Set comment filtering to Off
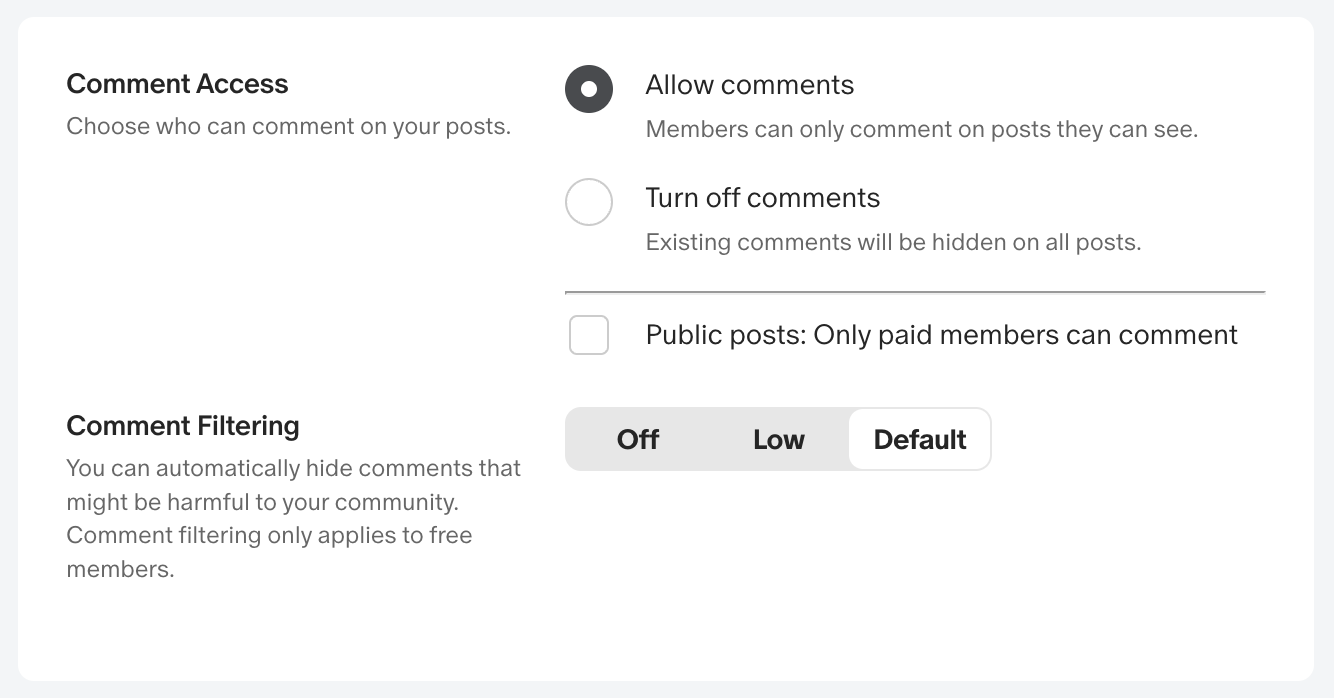Viewport: 1334px width, 698px height. click(x=638, y=439)
